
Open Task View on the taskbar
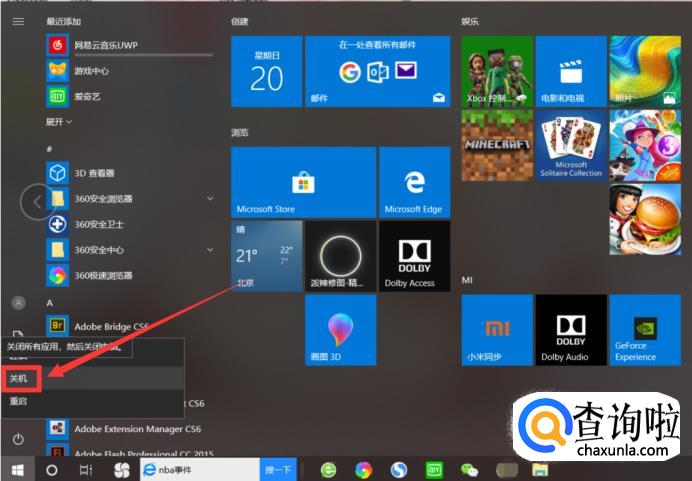point(86,470)
